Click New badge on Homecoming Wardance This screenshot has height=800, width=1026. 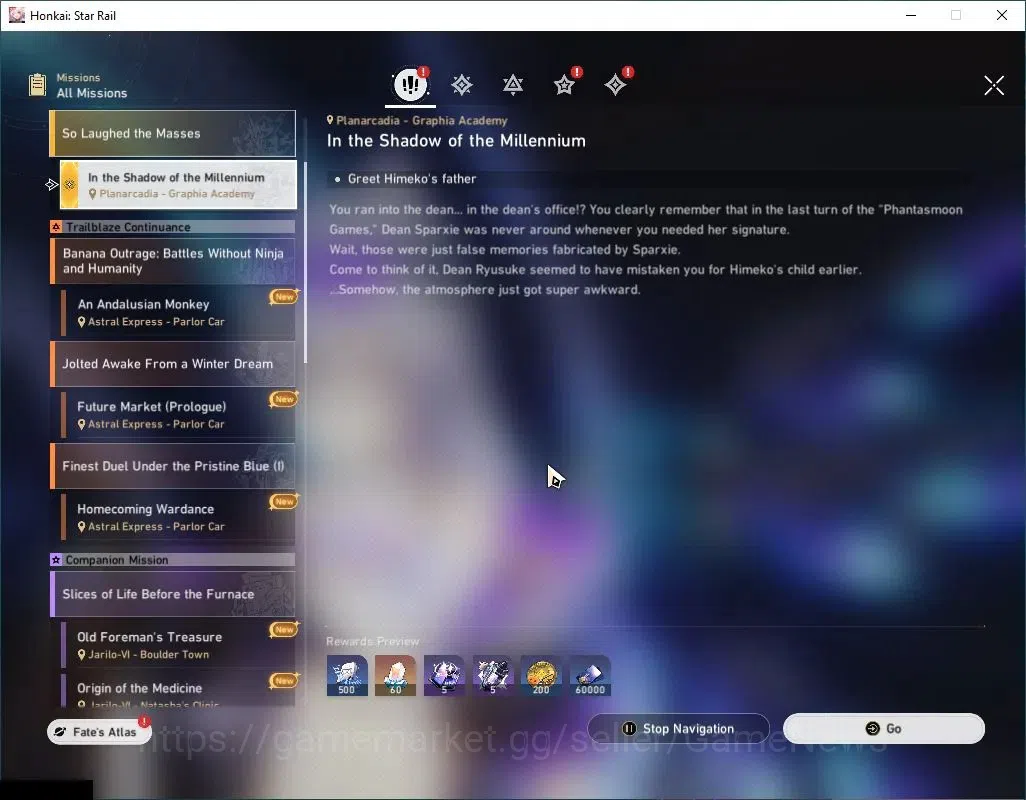click(x=284, y=502)
